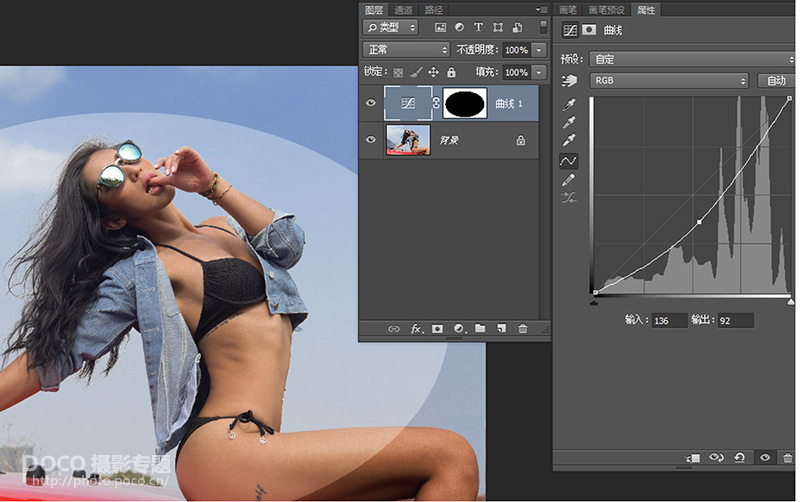Select the Curves adjustment icon in Properties
The height and width of the screenshot is (502, 800).
pos(570,30)
